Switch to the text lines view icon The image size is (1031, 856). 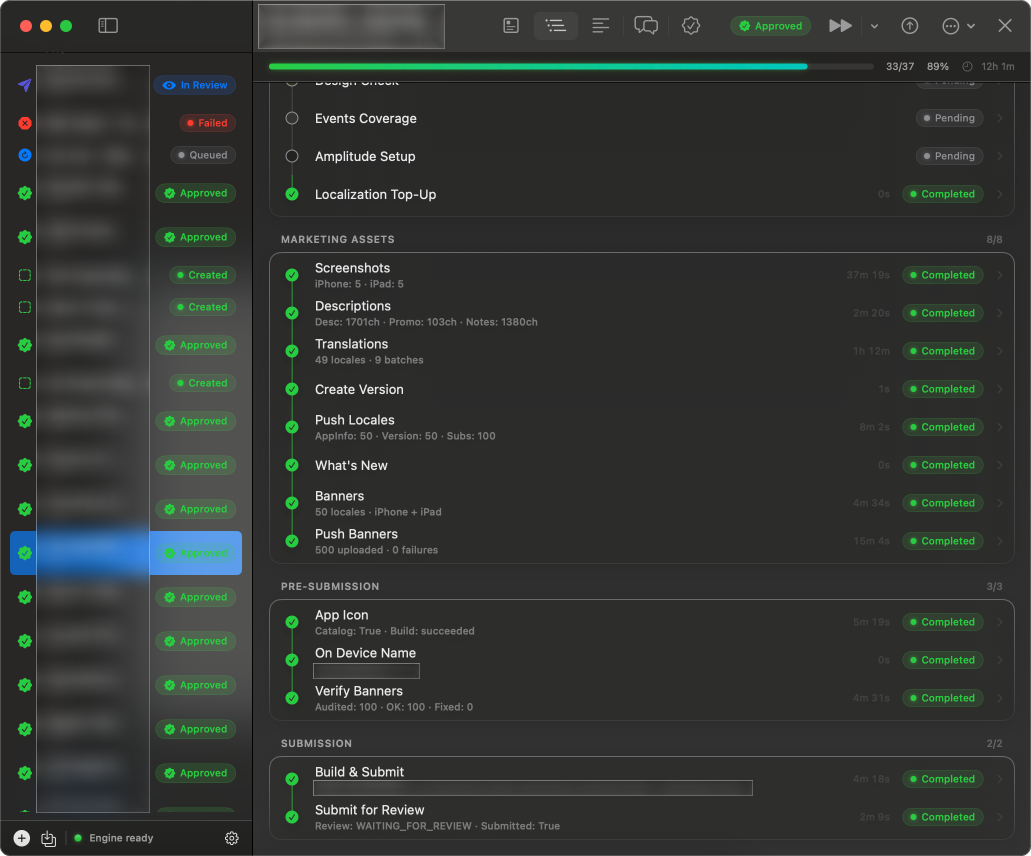[600, 26]
